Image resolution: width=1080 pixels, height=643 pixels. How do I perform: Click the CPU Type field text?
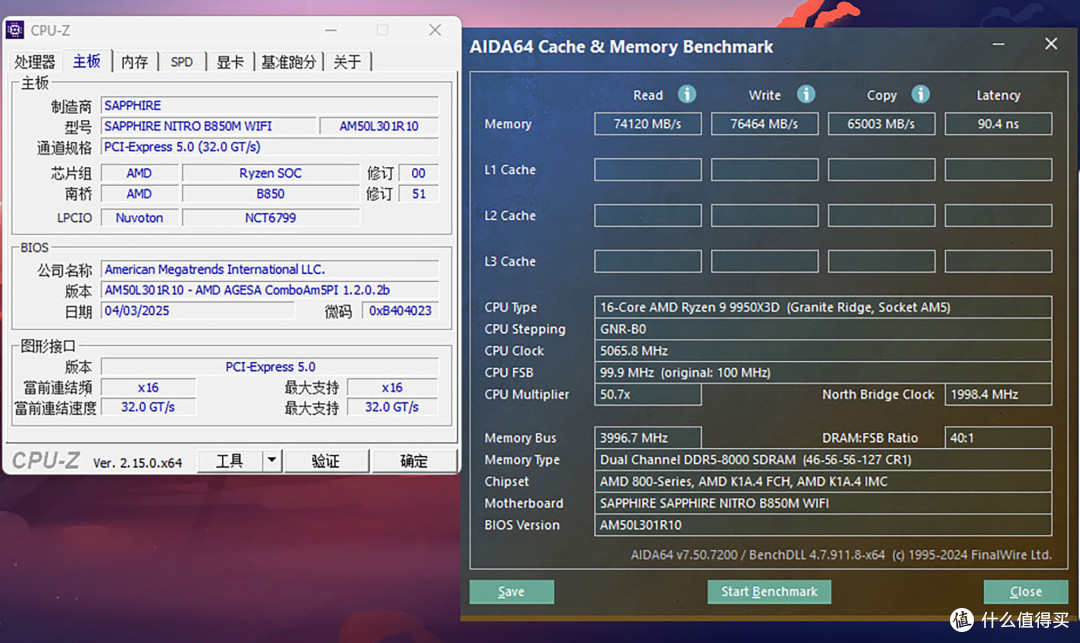(823, 307)
